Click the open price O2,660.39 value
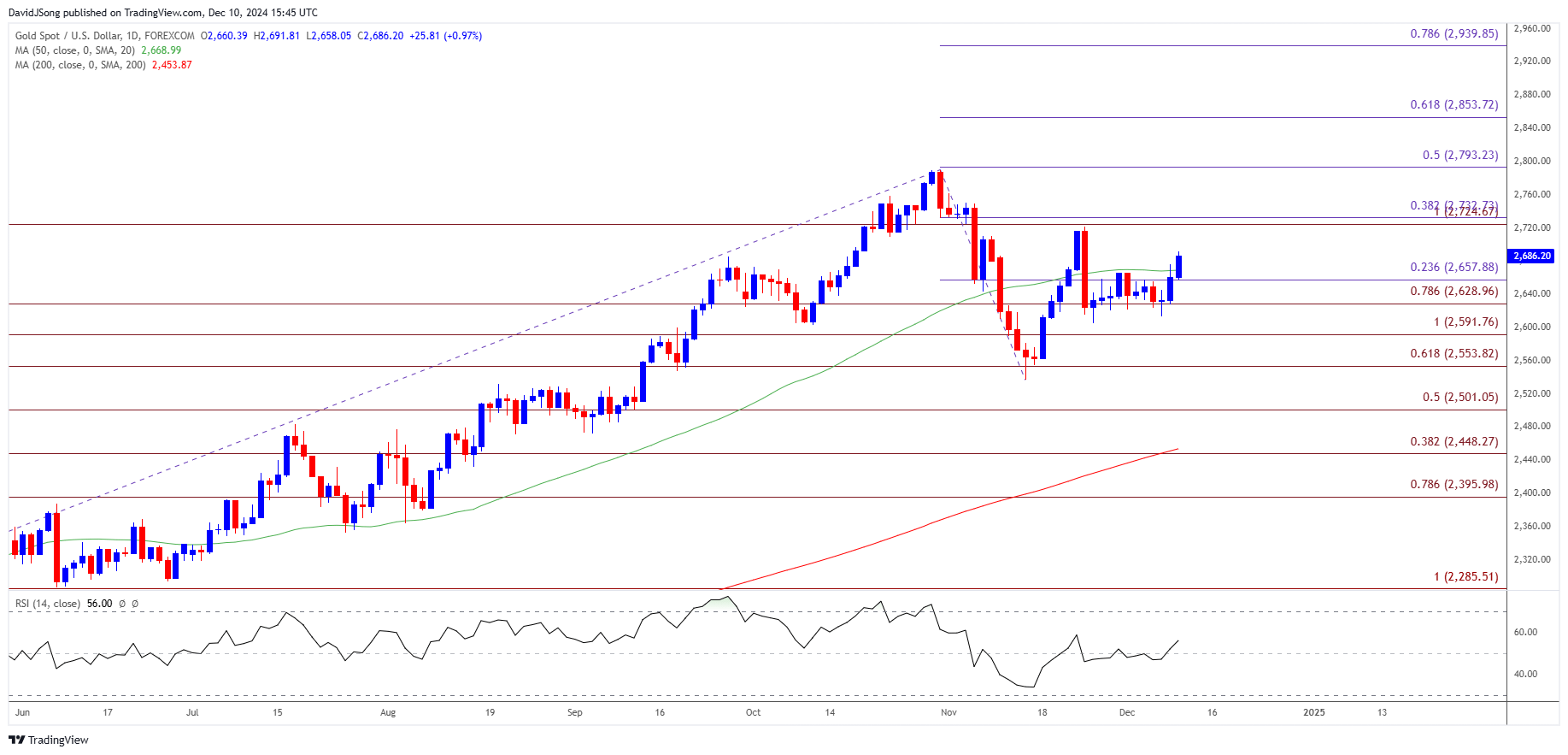Screen dimensions: 1568x755 [224, 36]
